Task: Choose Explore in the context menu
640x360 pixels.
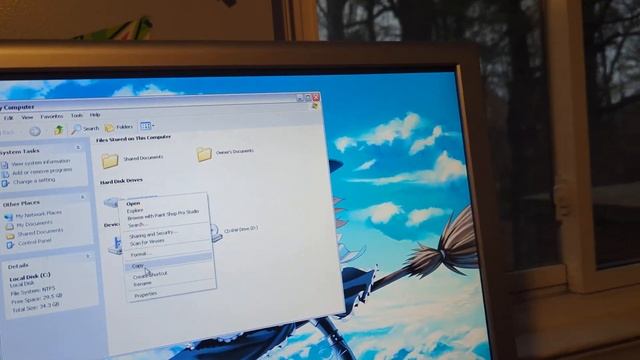Action: click(135, 211)
